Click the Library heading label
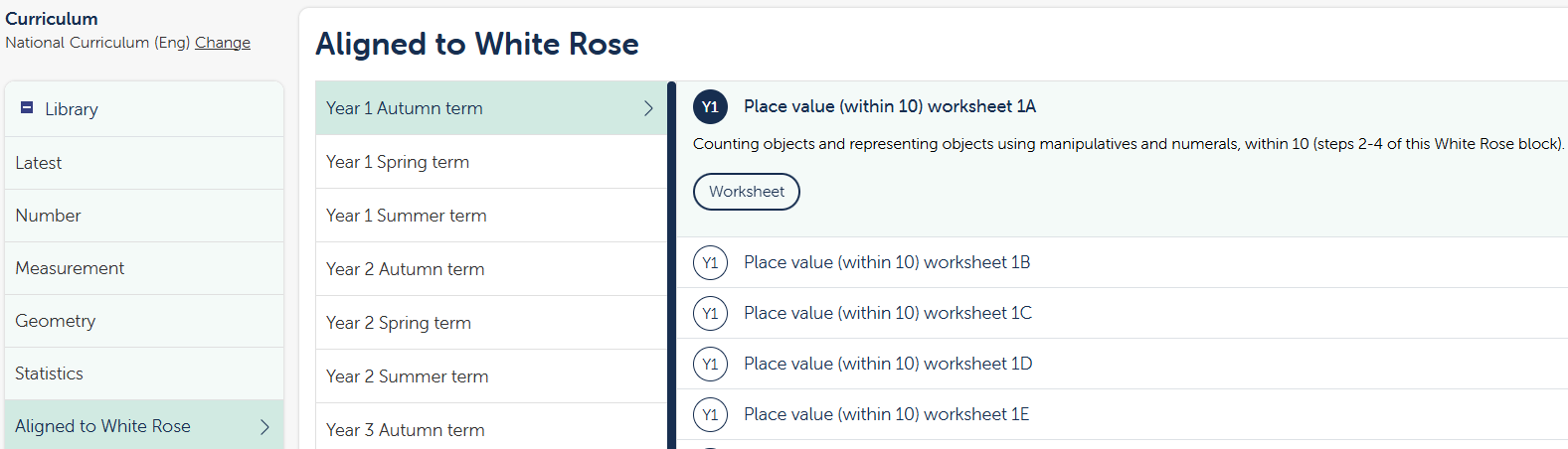This screenshot has width=1568, height=449. pyautogui.click(x=72, y=109)
